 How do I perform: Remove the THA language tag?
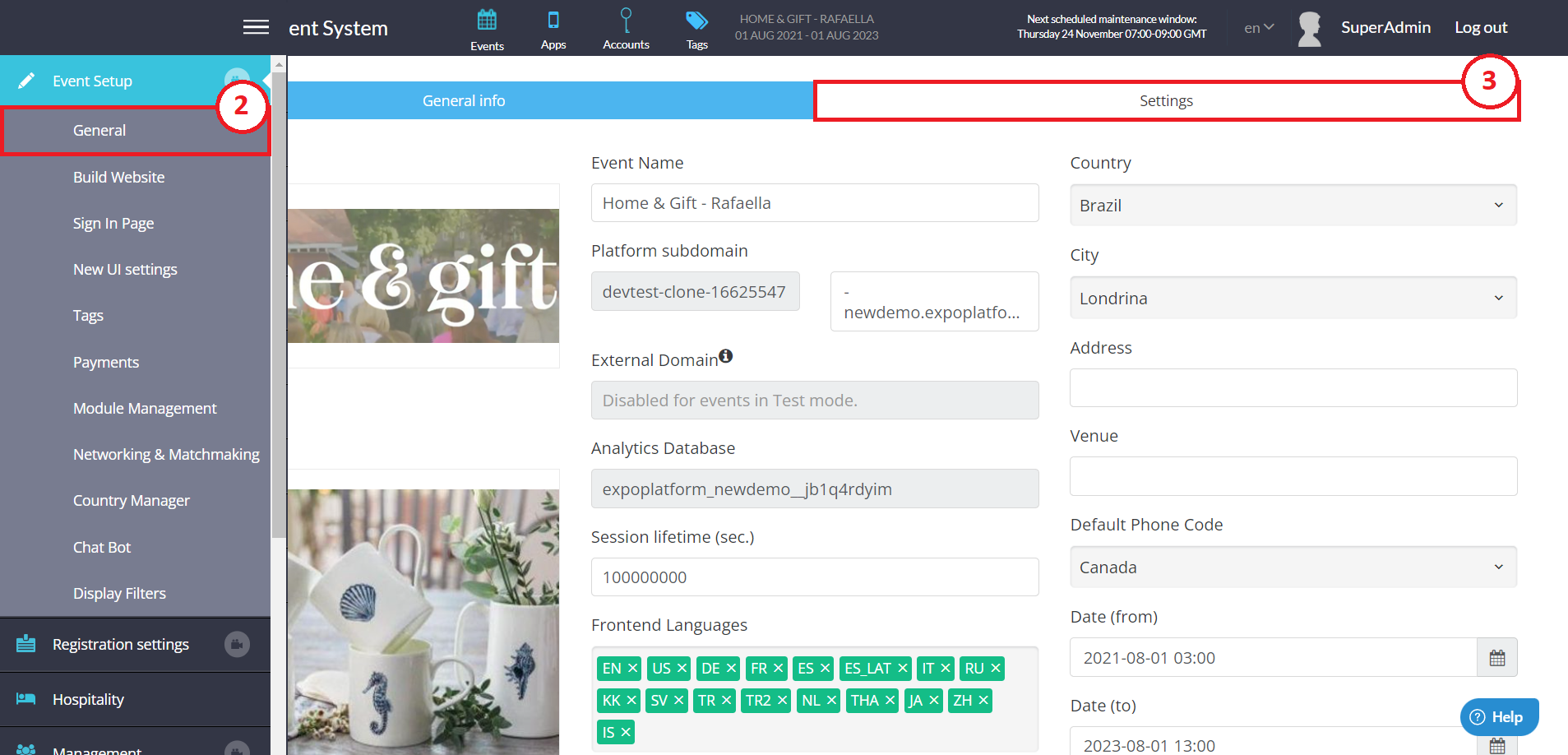890,700
